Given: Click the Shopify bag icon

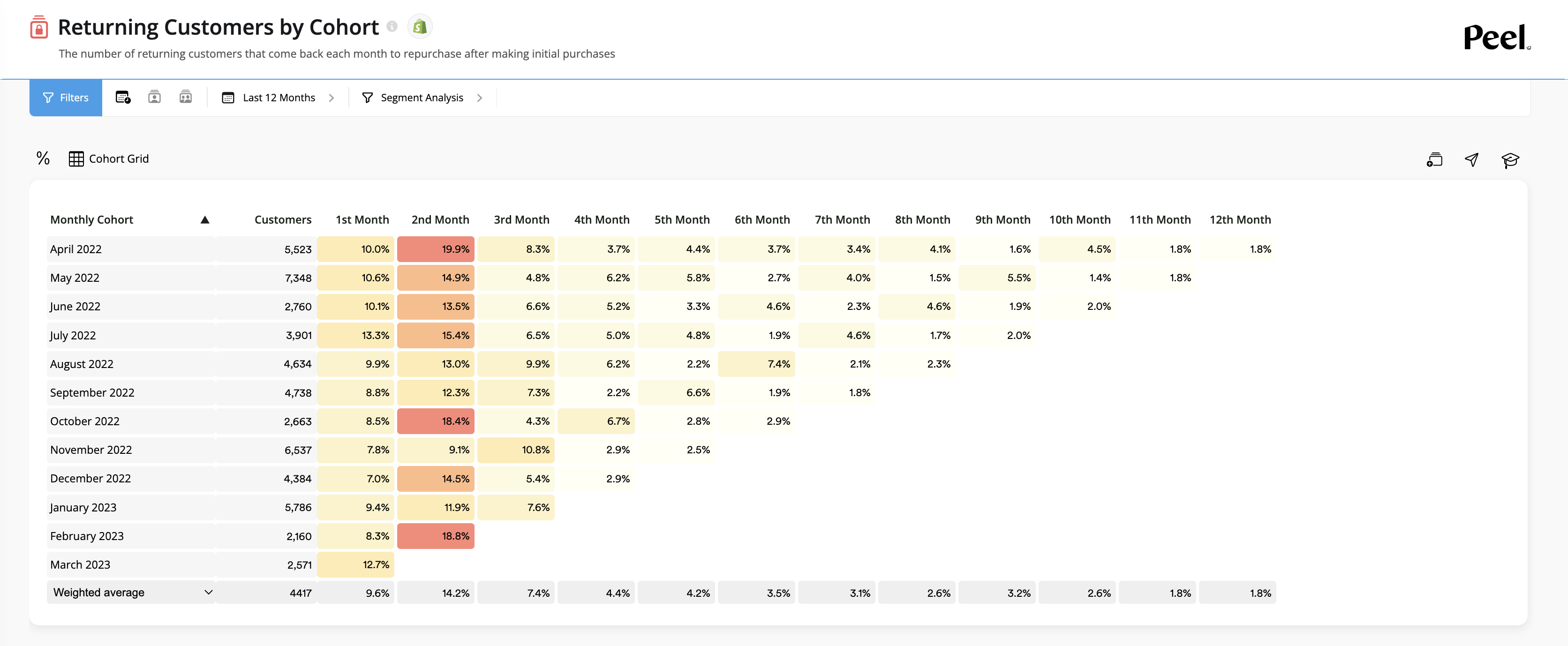Looking at the screenshot, I should pyautogui.click(x=419, y=27).
